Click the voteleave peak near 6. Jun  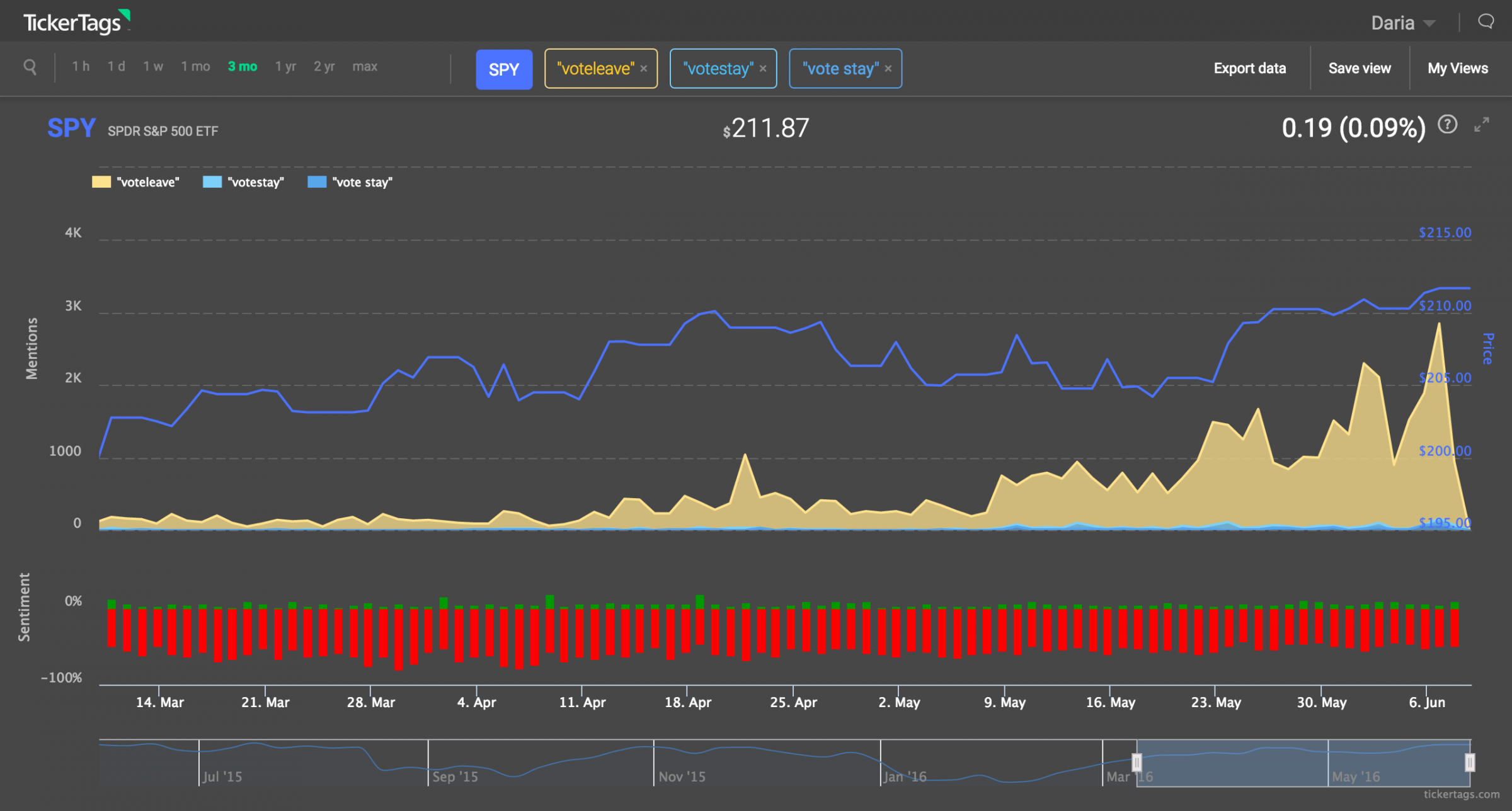tap(1439, 324)
